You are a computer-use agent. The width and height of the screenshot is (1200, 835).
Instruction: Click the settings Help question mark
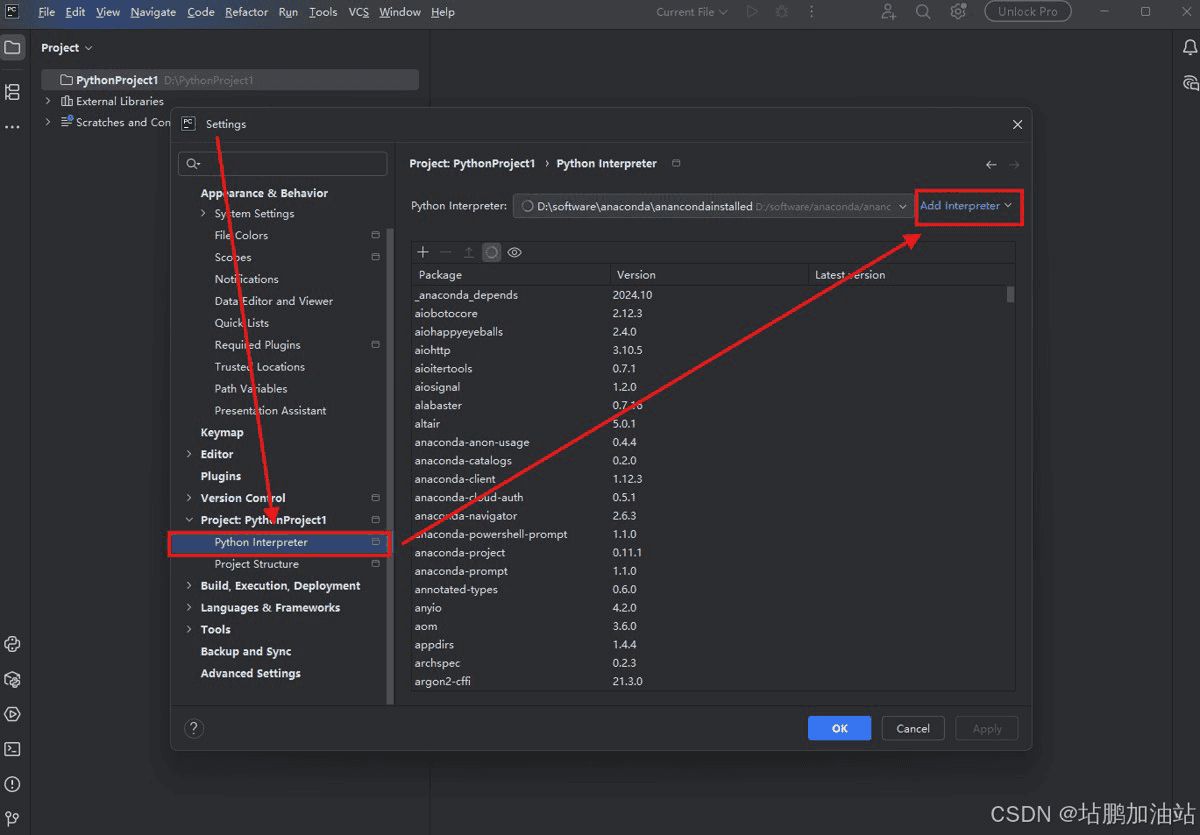click(195, 729)
